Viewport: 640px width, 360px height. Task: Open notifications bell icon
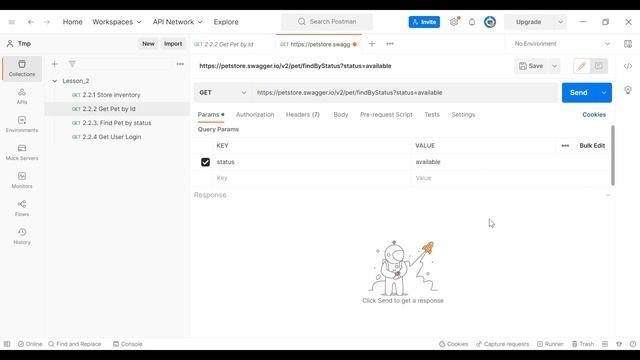[x=472, y=22]
